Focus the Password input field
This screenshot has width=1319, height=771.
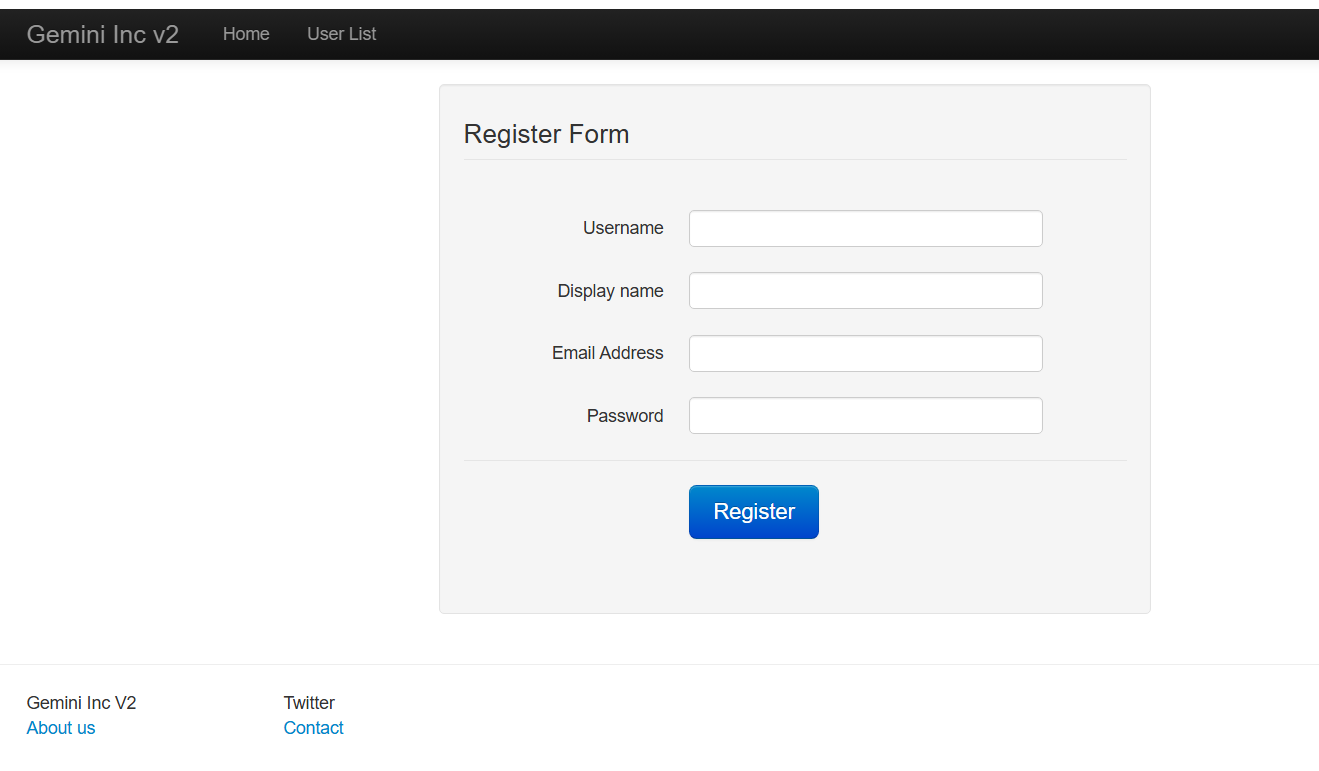pos(865,416)
